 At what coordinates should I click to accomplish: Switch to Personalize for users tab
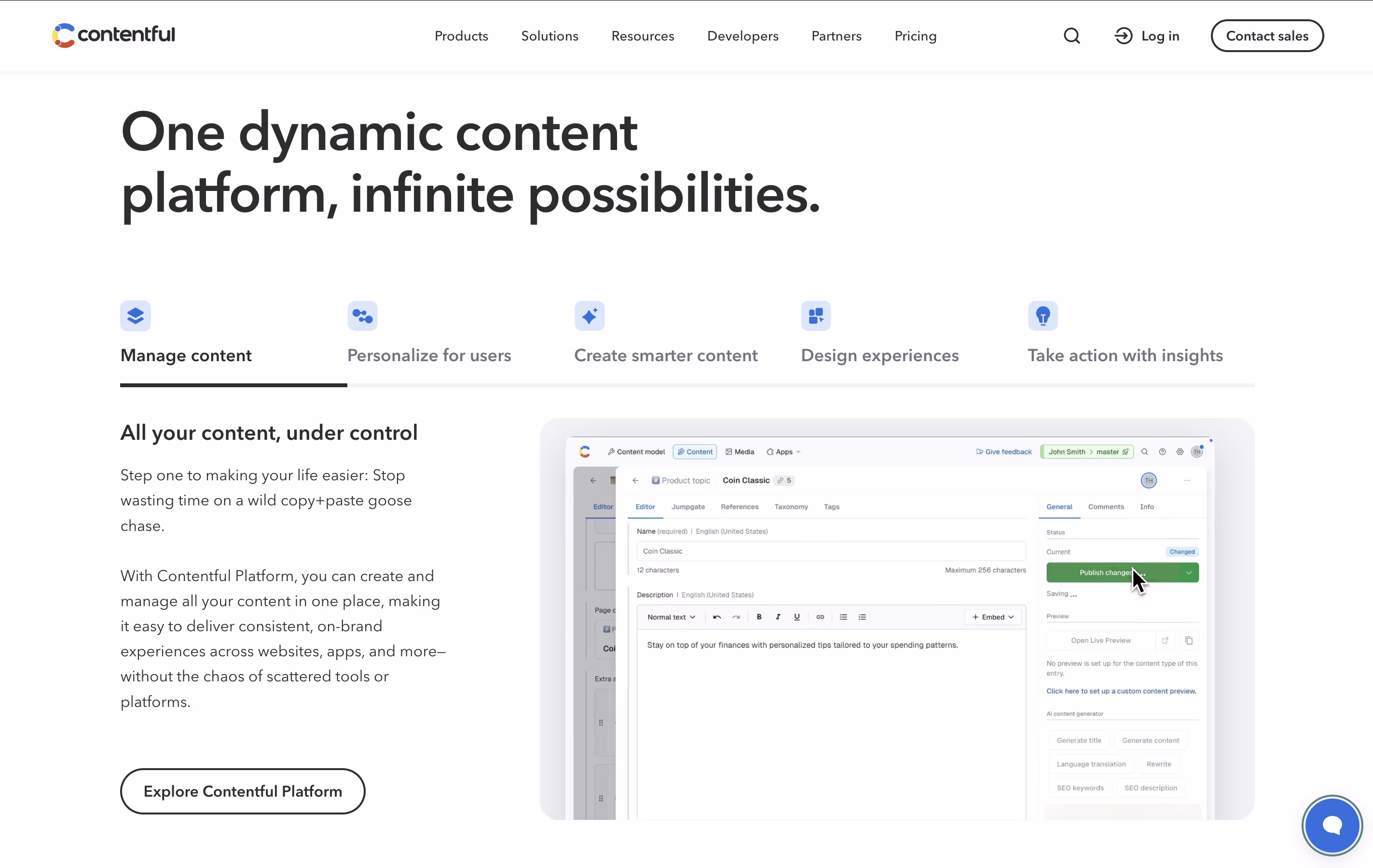tap(429, 355)
